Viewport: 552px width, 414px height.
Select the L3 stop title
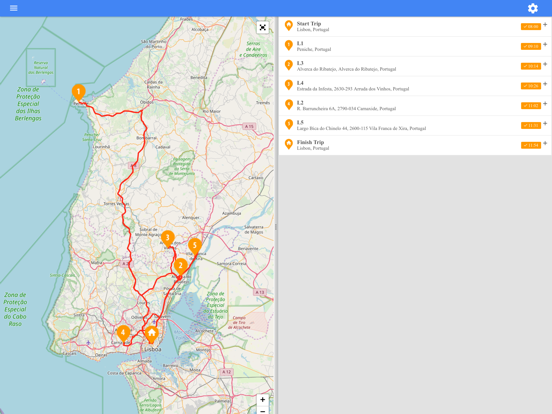click(300, 63)
